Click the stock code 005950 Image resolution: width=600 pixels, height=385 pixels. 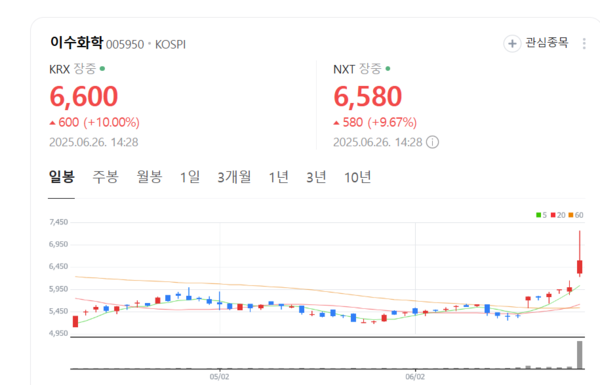coord(125,45)
